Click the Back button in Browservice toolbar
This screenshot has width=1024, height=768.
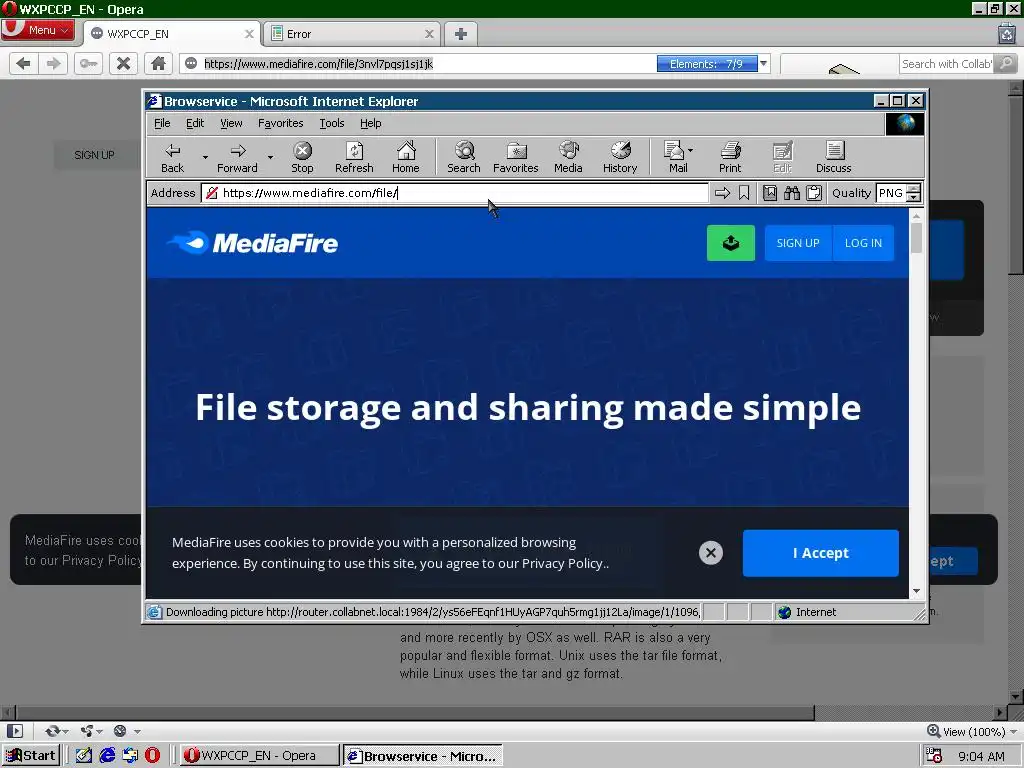coord(172,158)
